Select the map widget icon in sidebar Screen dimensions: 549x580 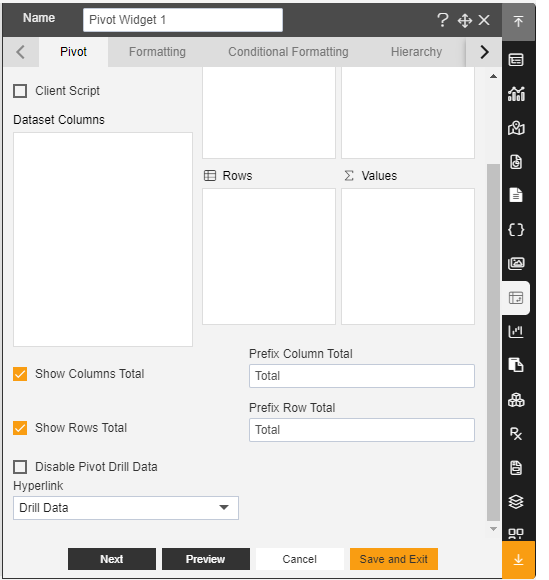[516, 128]
